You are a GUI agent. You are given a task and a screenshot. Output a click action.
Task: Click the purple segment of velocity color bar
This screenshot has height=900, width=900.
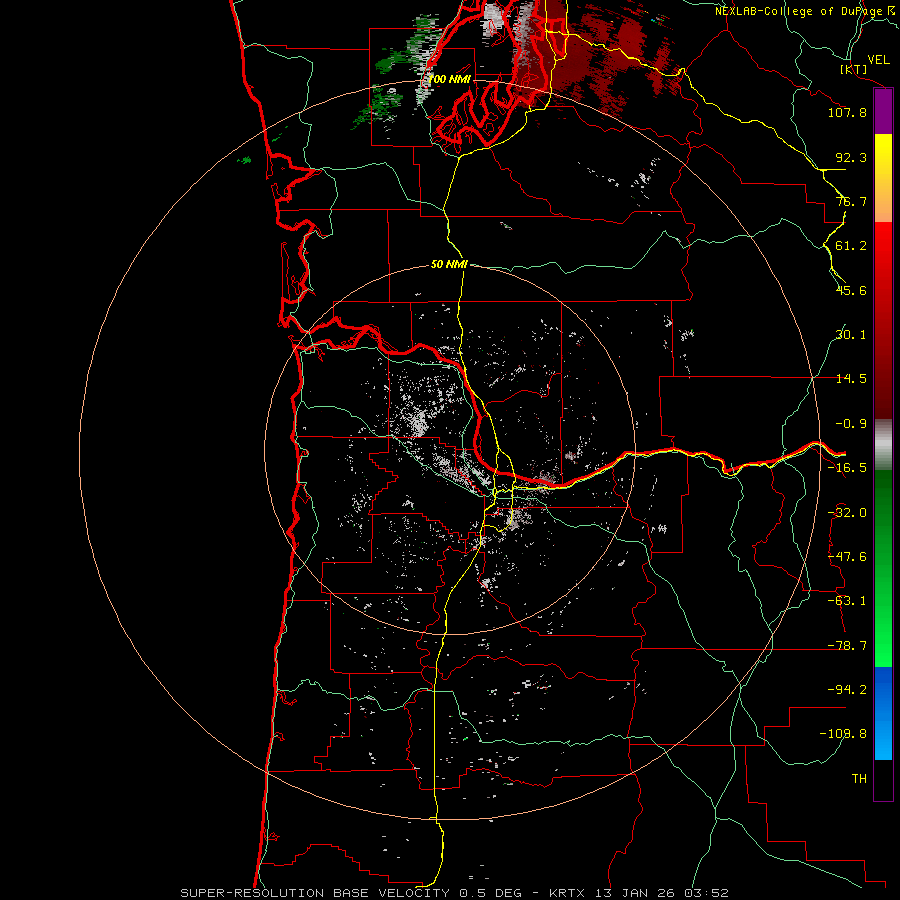tap(883, 112)
